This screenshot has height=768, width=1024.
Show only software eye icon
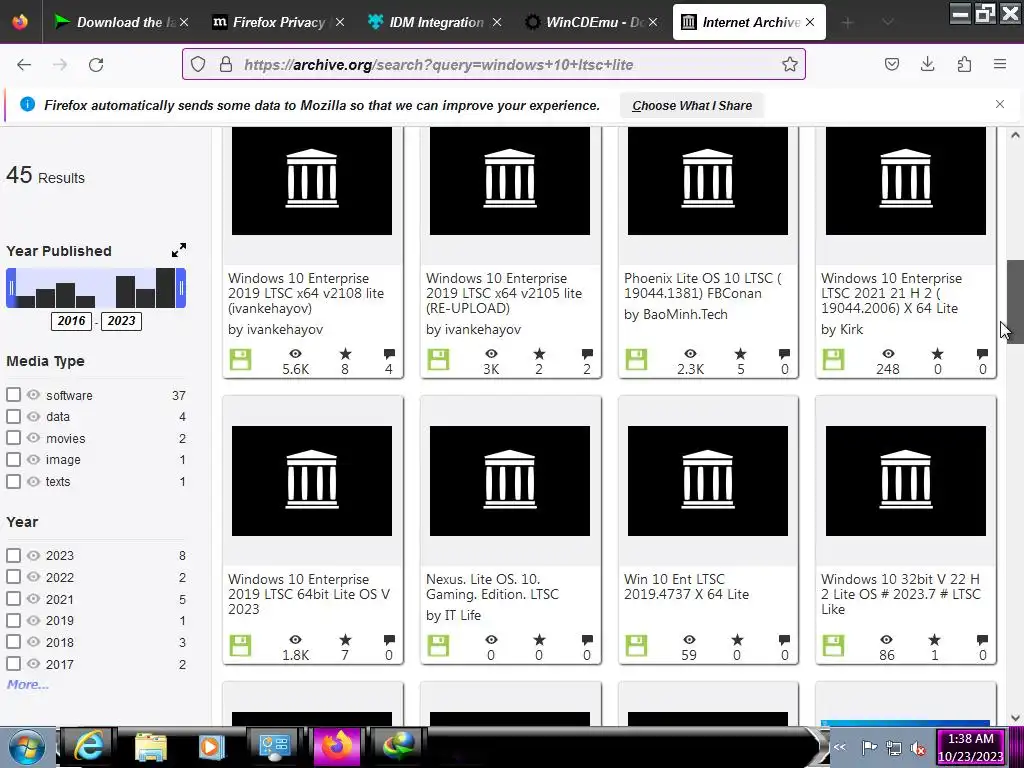click(33, 395)
